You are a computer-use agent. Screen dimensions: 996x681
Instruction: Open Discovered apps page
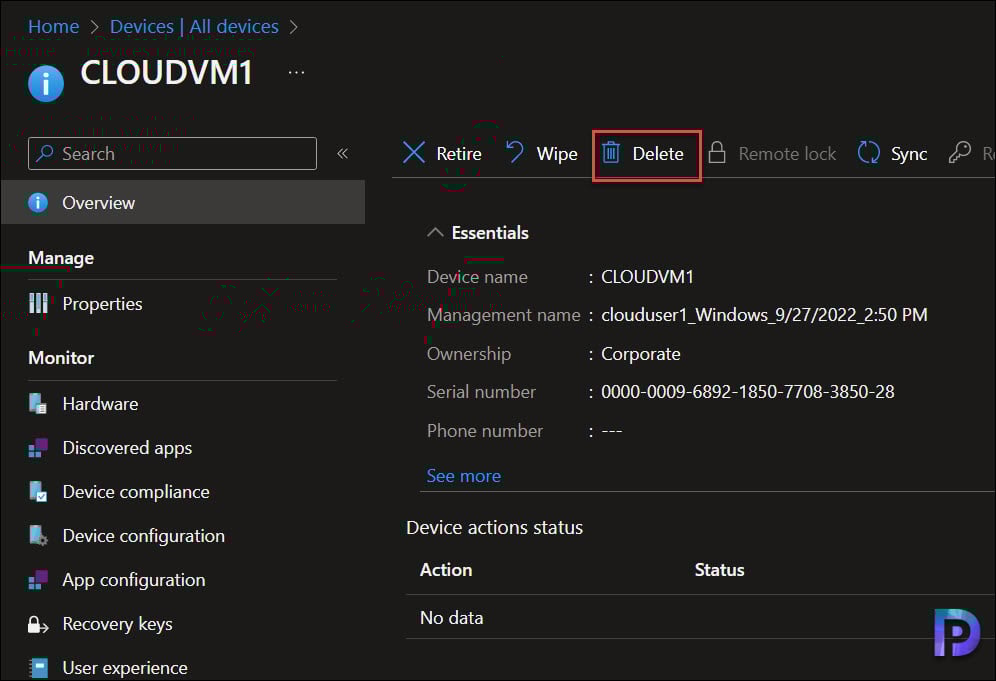click(x=127, y=448)
